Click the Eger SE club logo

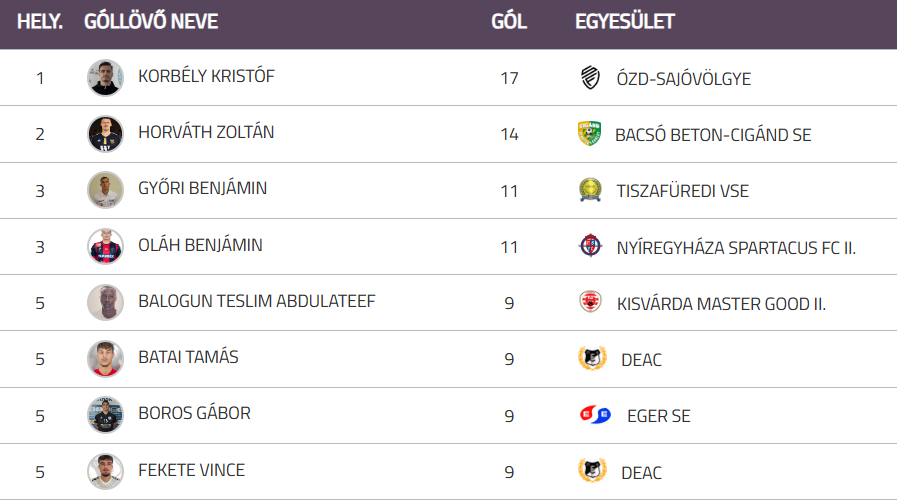pyautogui.click(x=595, y=415)
